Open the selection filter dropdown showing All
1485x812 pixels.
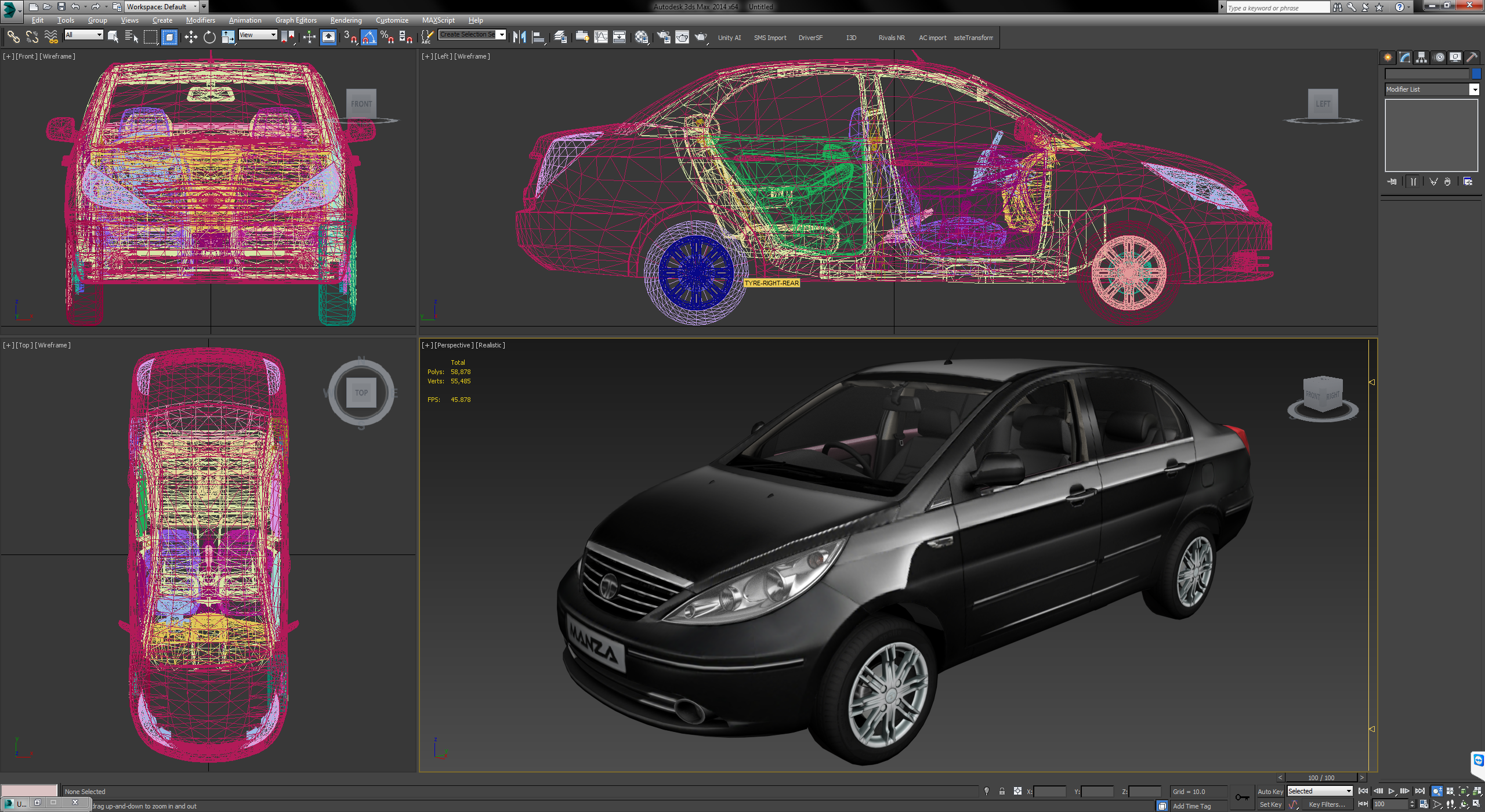coord(84,35)
